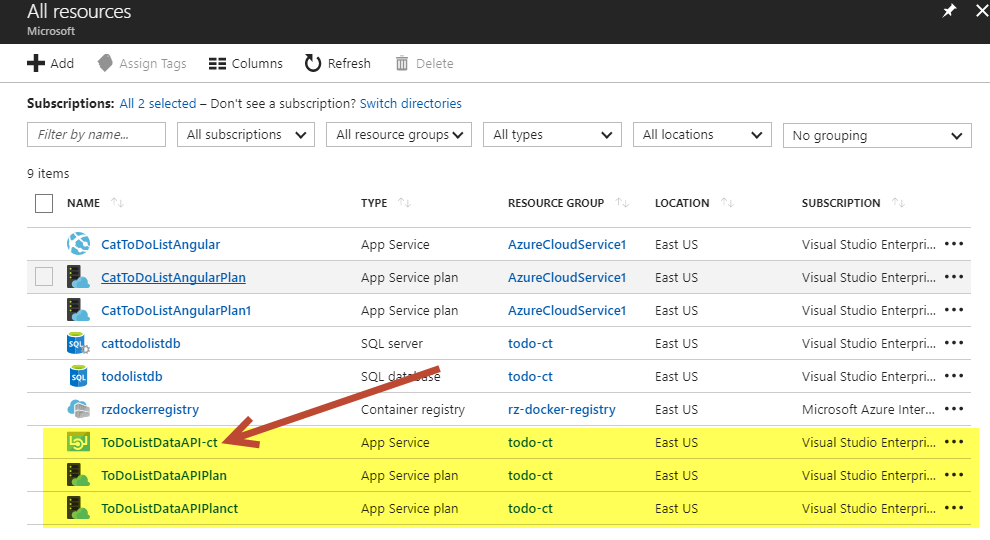Open the ellipsis menu for rzdockerregistry

(953, 409)
